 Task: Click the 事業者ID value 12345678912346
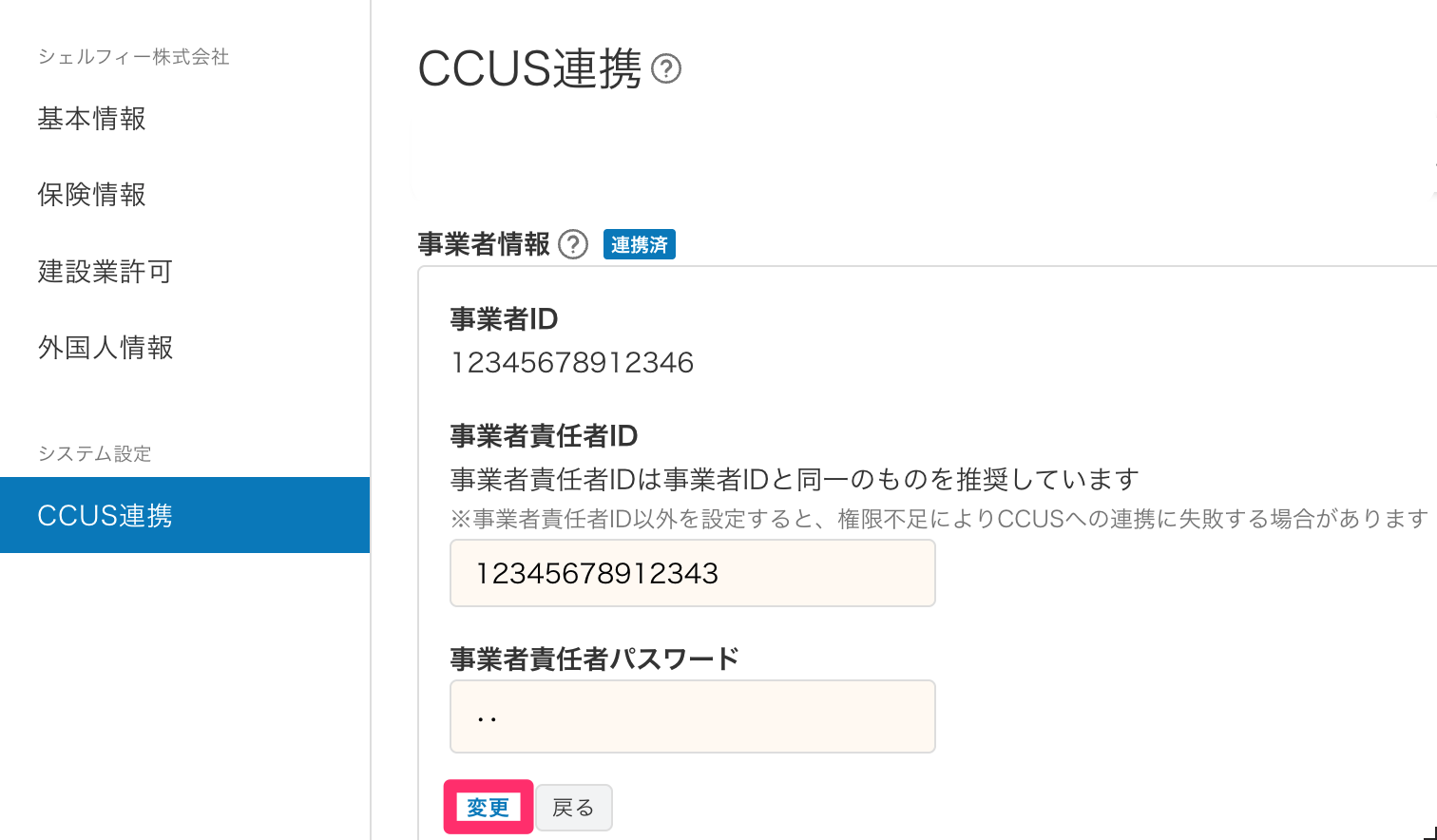572,363
